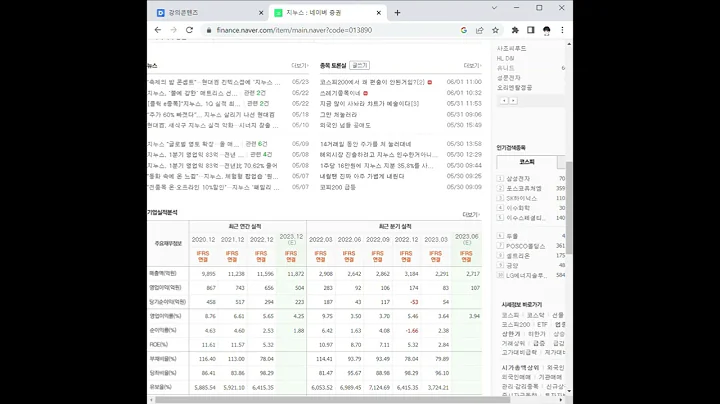This screenshot has width=720, height=404.
Task: Open 셀트리온 in popular stocks
Action: 518,256
